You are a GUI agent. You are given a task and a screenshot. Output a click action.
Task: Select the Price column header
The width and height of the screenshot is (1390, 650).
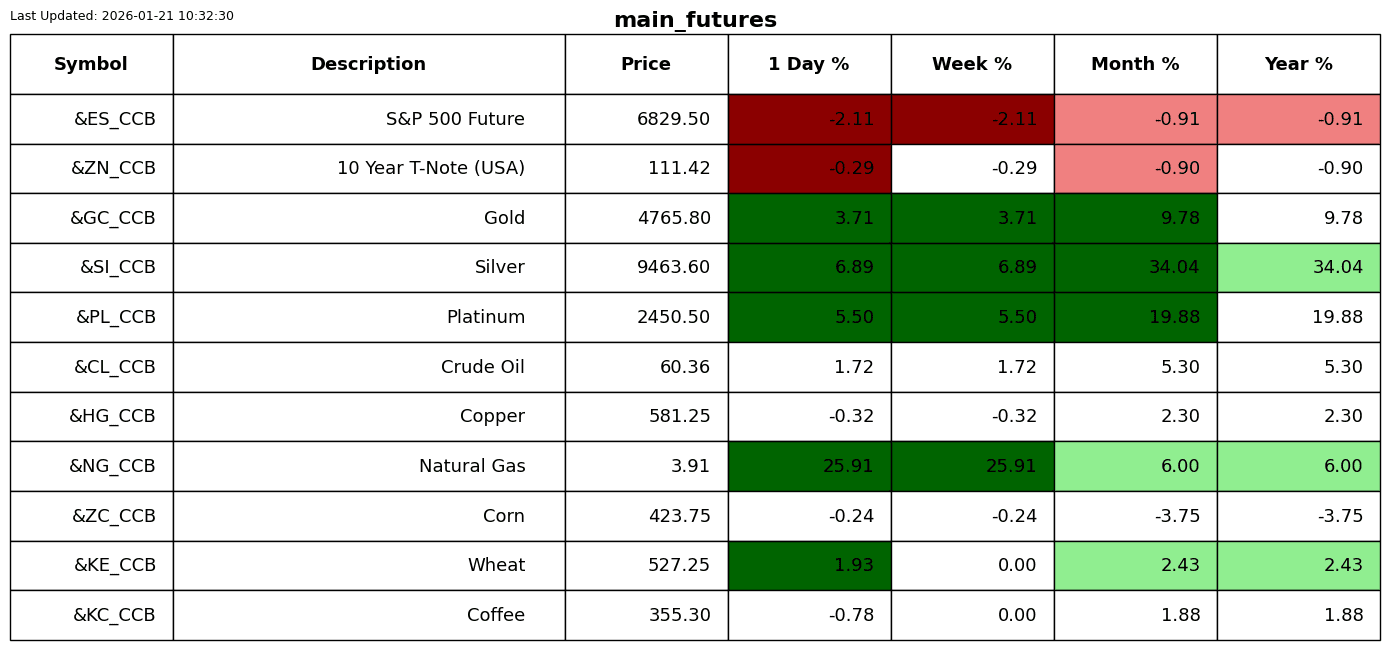(x=646, y=65)
